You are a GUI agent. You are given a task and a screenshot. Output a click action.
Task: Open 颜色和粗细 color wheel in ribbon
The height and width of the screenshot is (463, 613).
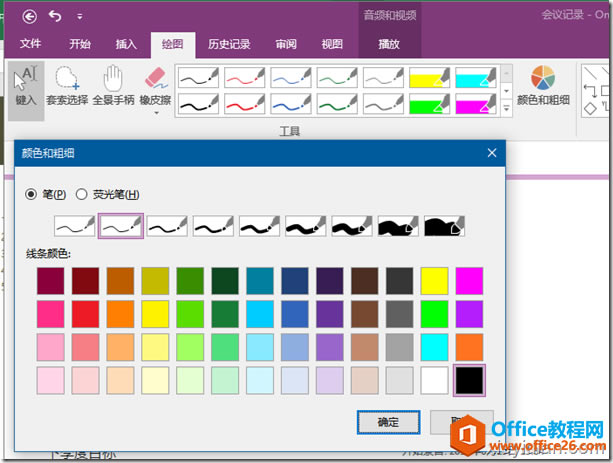pyautogui.click(x=543, y=86)
